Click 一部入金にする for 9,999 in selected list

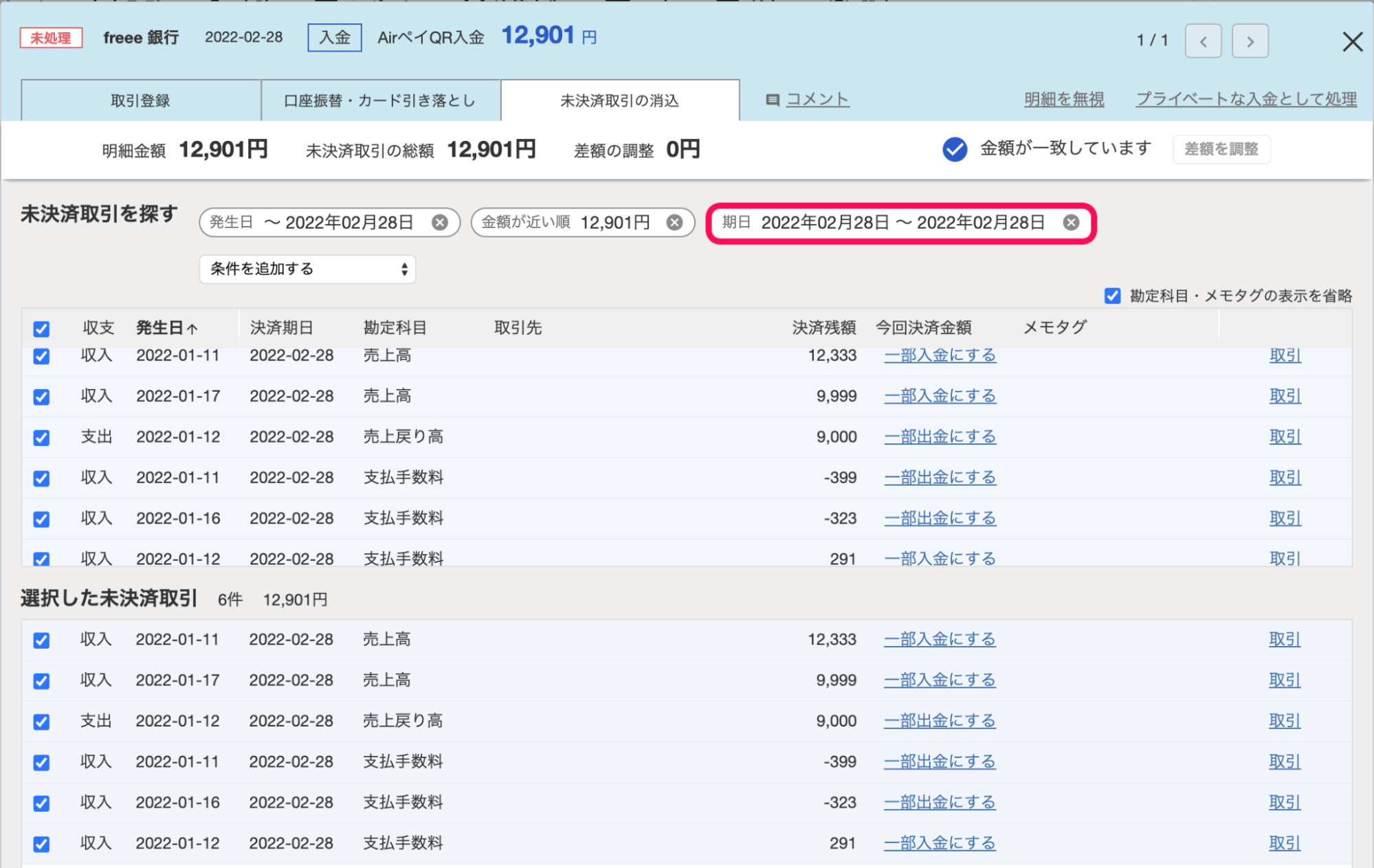click(x=940, y=680)
